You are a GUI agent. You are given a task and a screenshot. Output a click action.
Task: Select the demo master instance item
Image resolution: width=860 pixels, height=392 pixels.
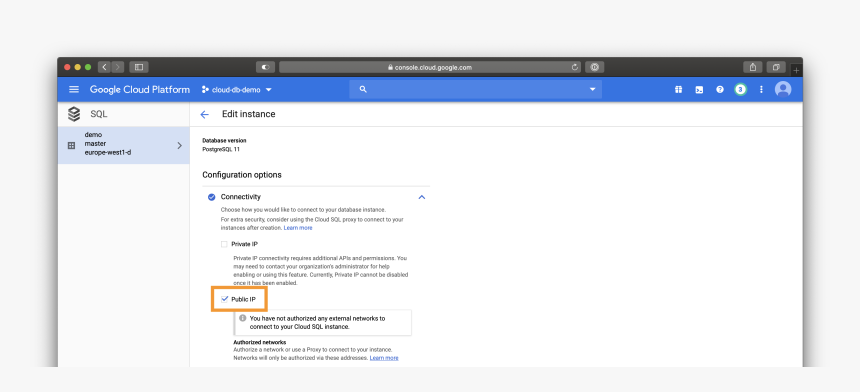[123, 145]
